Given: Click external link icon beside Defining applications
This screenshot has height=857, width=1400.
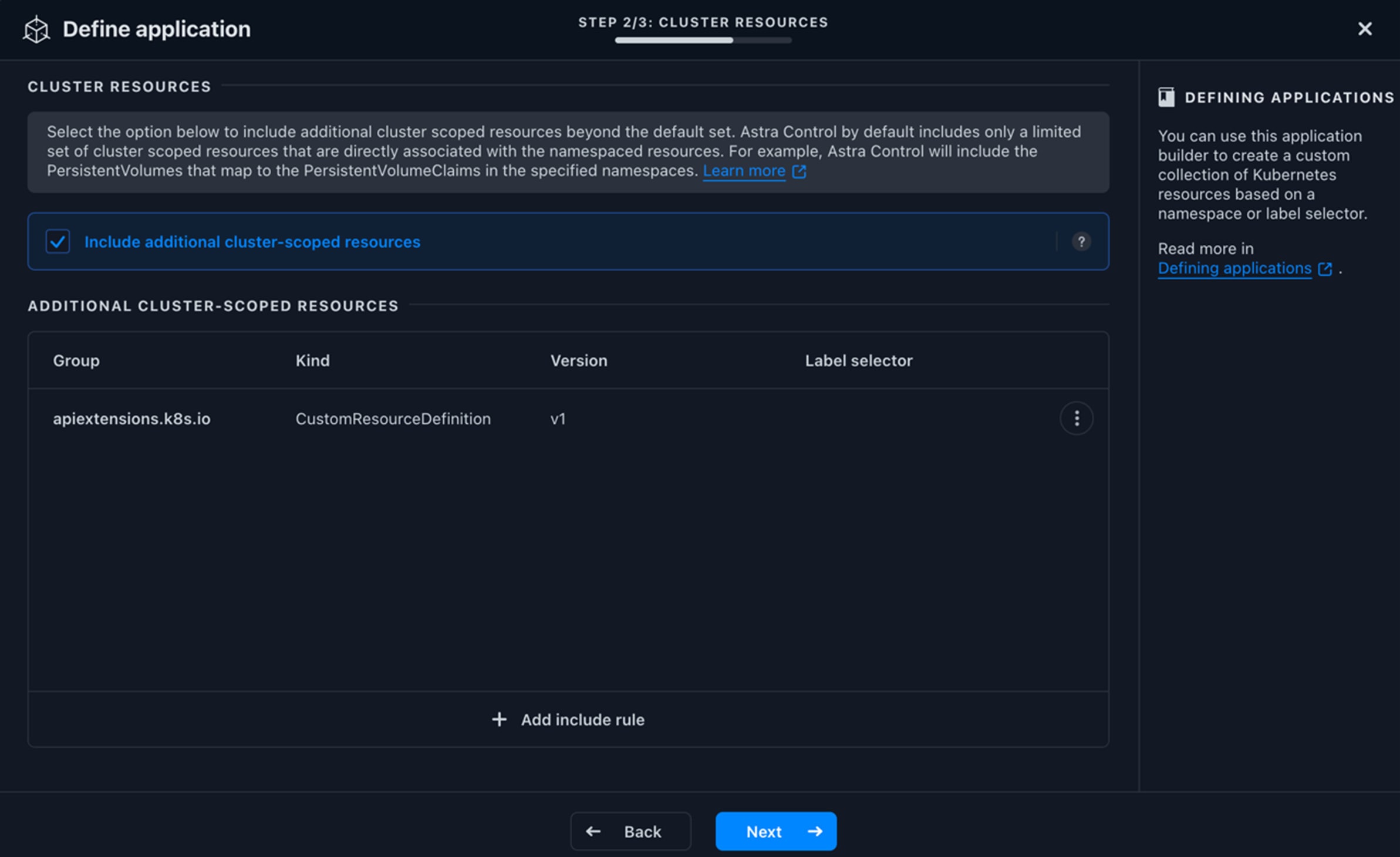Looking at the screenshot, I should pyautogui.click(x=1325, y=269).
